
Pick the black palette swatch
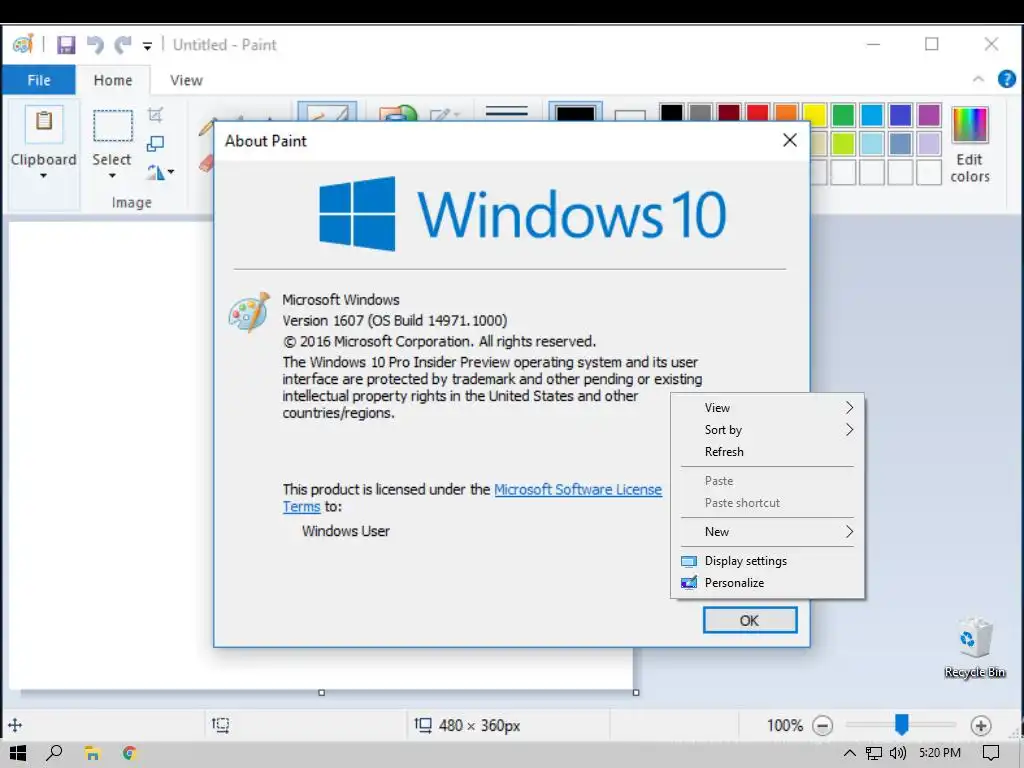671,114
